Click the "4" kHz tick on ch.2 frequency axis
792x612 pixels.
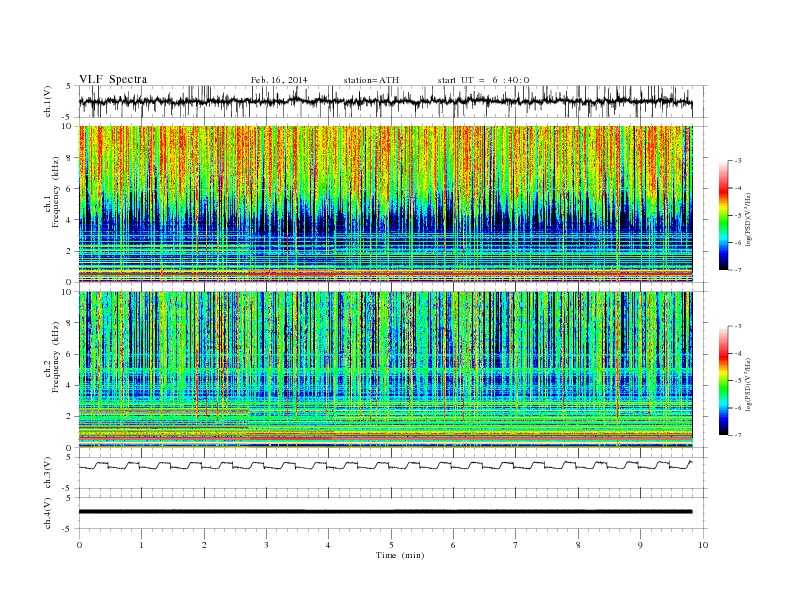point(70,386)
